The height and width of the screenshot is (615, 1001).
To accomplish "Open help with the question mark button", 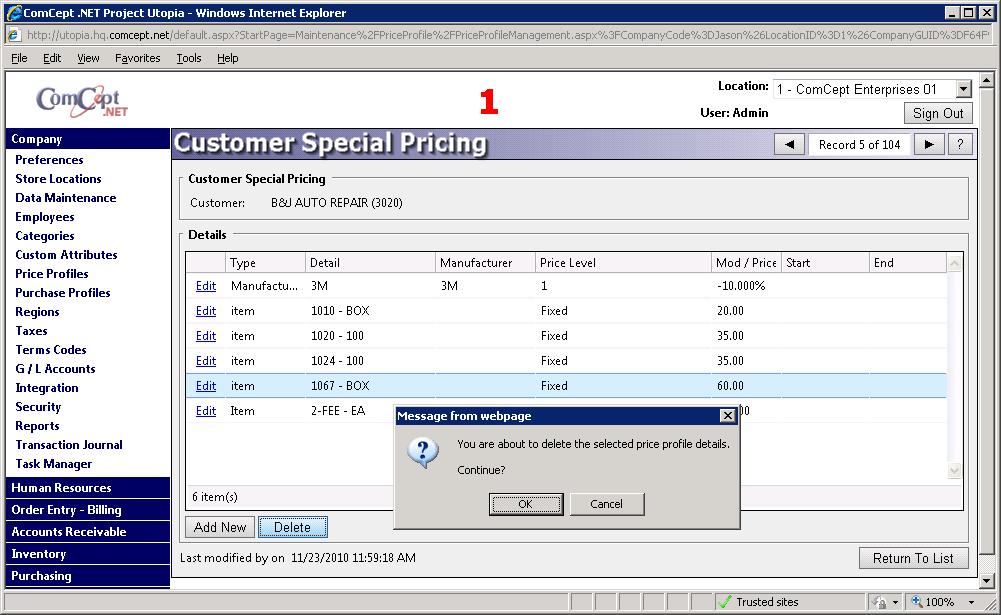I will pyautogui.click(x=960, y=145).
